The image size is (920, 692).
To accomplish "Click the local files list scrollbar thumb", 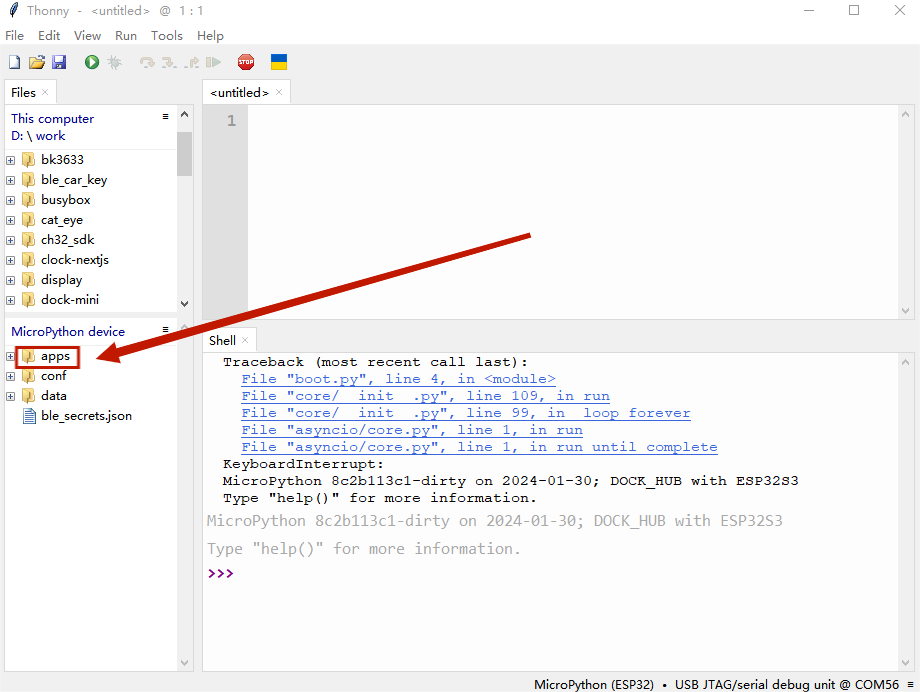I will 184,153.
